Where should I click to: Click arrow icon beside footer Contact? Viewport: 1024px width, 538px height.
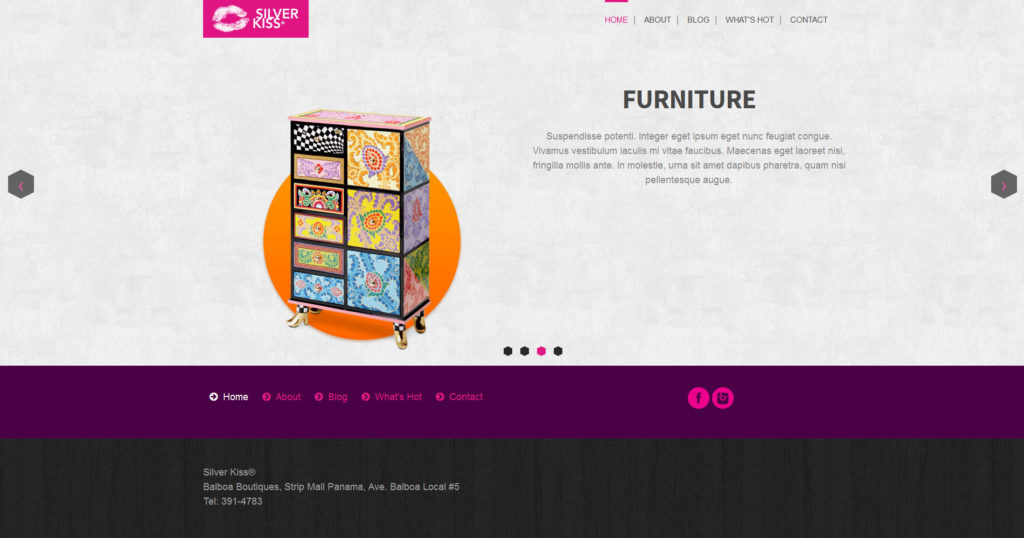click(x=440, y=397)
